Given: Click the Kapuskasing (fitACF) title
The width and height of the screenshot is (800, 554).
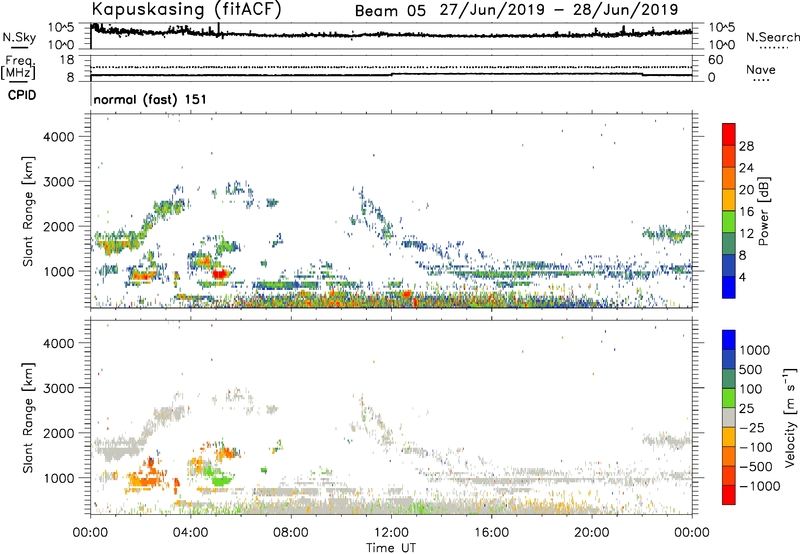Looking at the screenshot, I should tap(186, 9).
